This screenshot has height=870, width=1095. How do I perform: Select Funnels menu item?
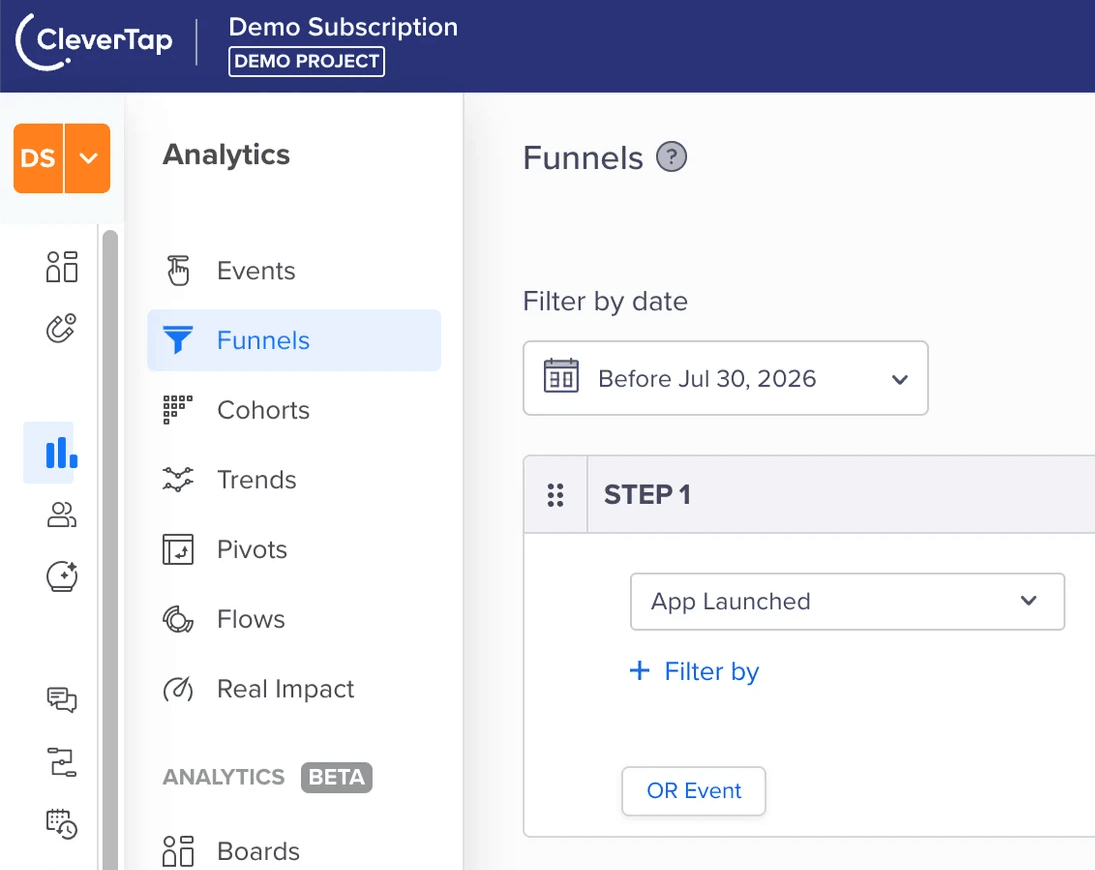(x=294, y=340)
